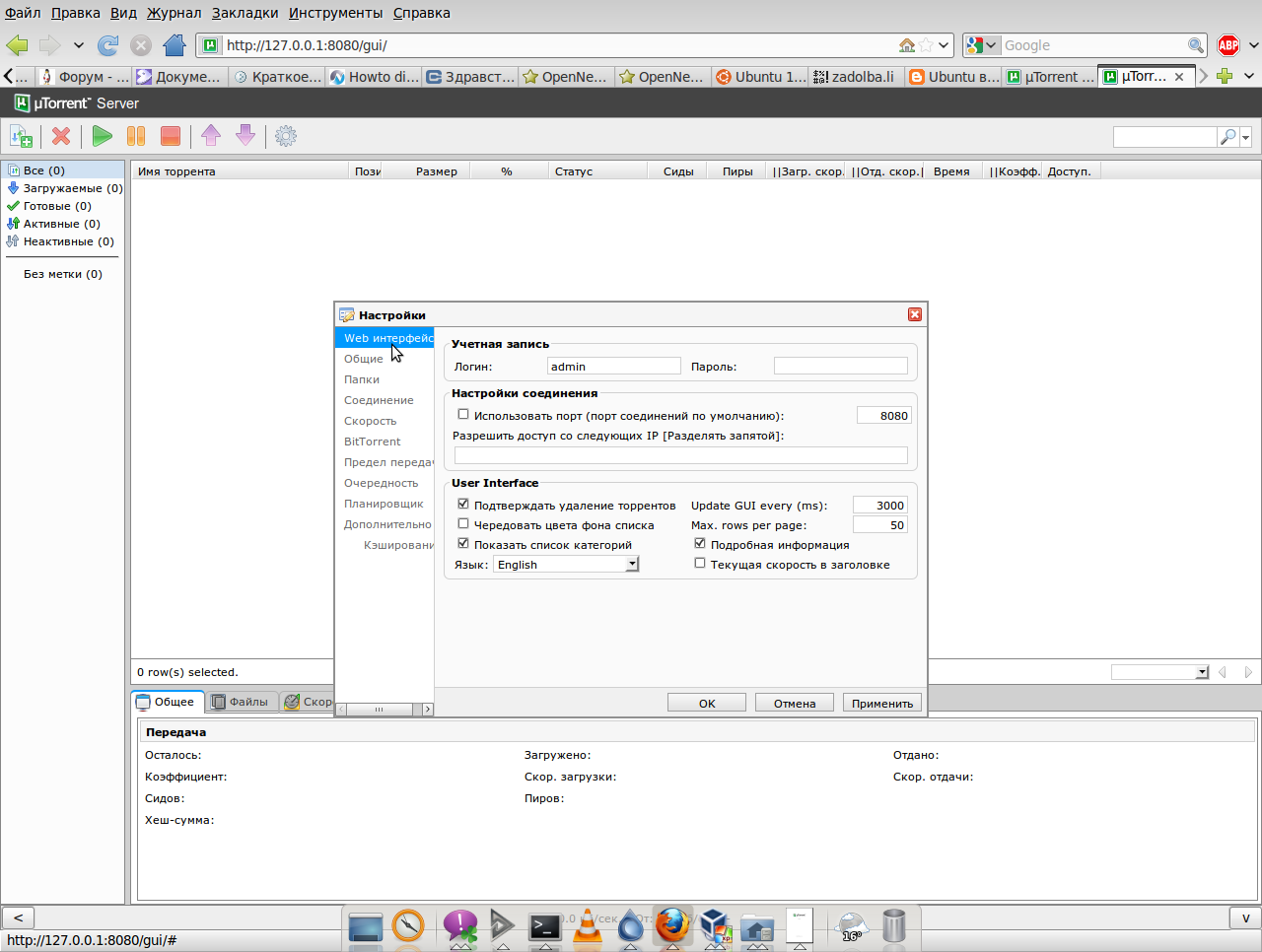Image resolution: width=1262 pixels, height=952 pixels.
Task: Select 'BitTorrent' settings category
Action: 373,442
